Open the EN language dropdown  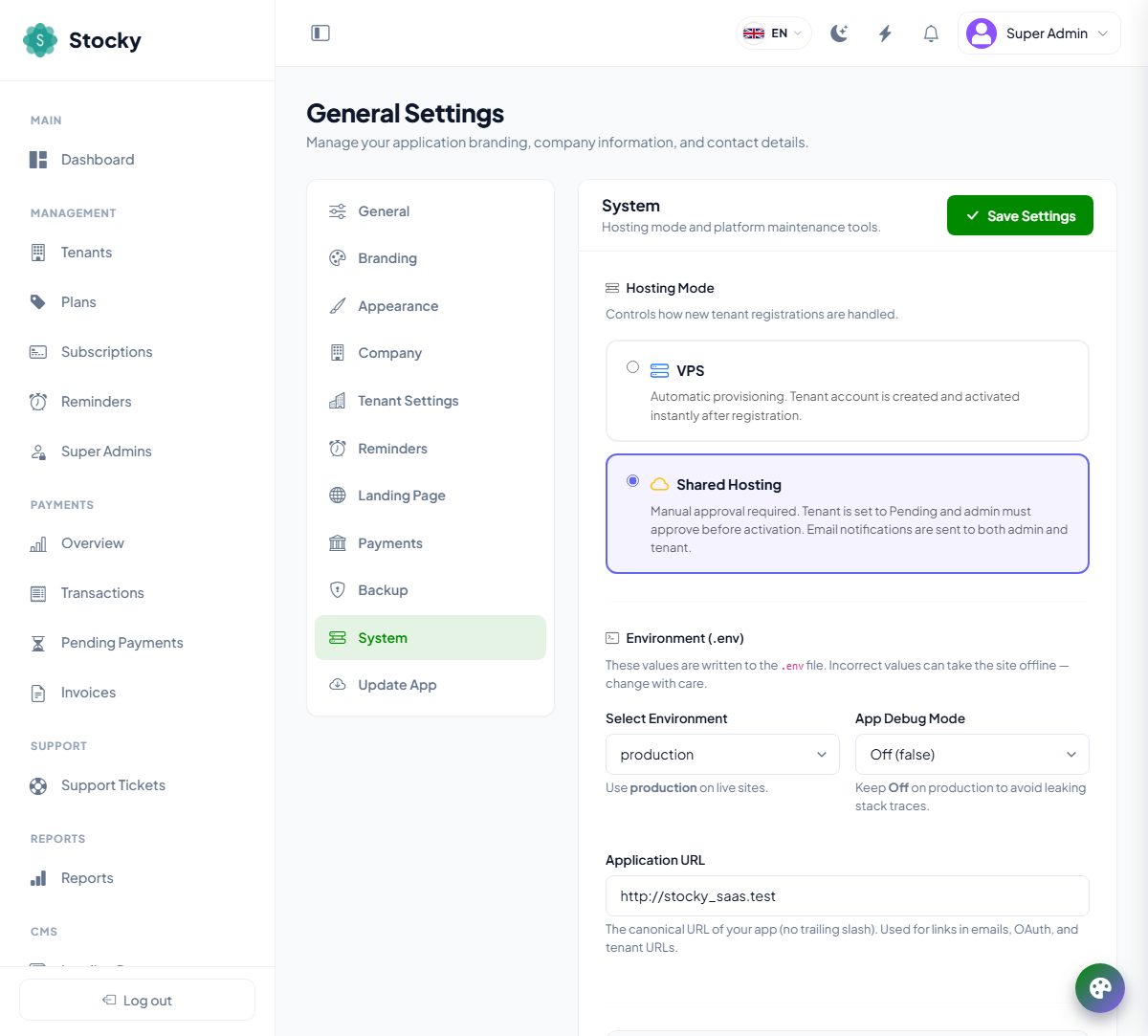774,33
